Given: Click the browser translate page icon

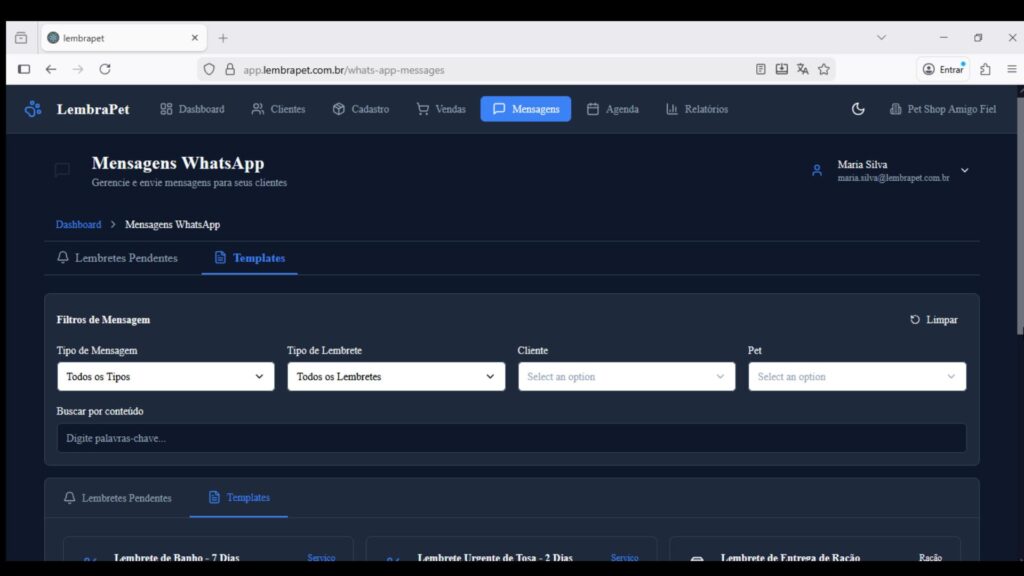Looking at the screenshot, I should (802, 69).
